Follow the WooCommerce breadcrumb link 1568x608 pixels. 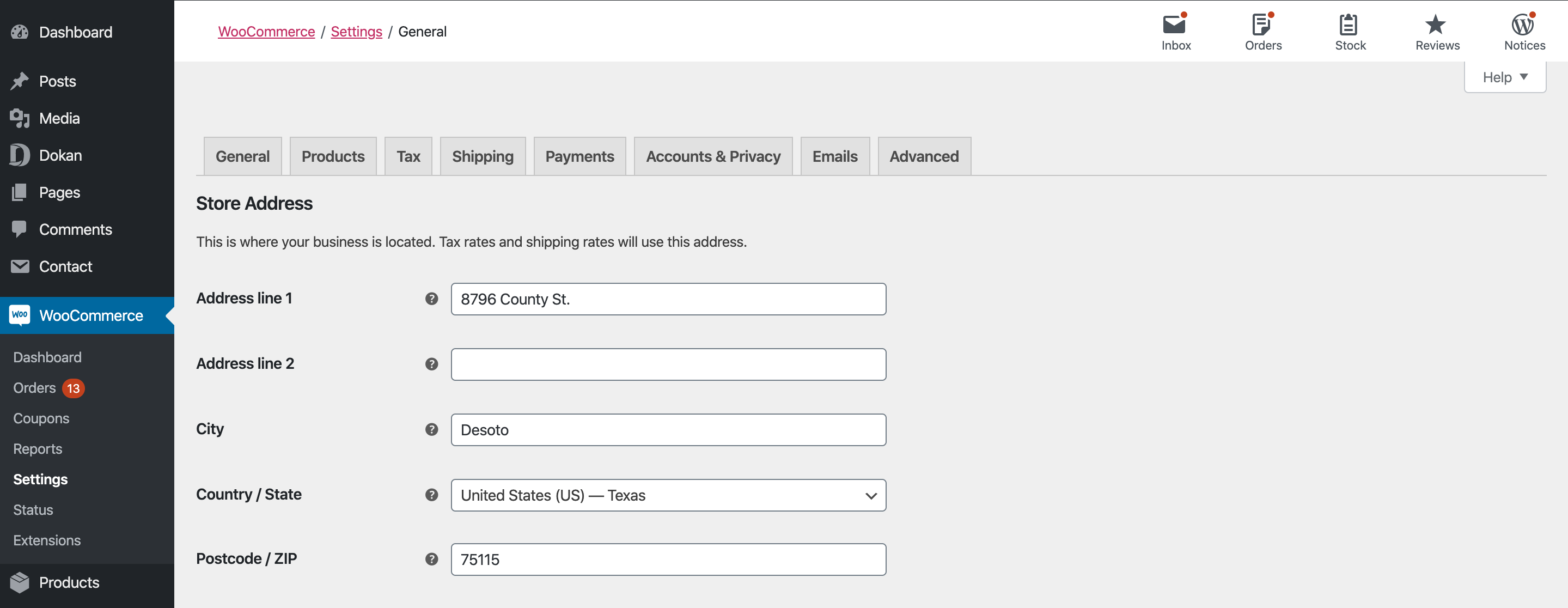[267, 32]
